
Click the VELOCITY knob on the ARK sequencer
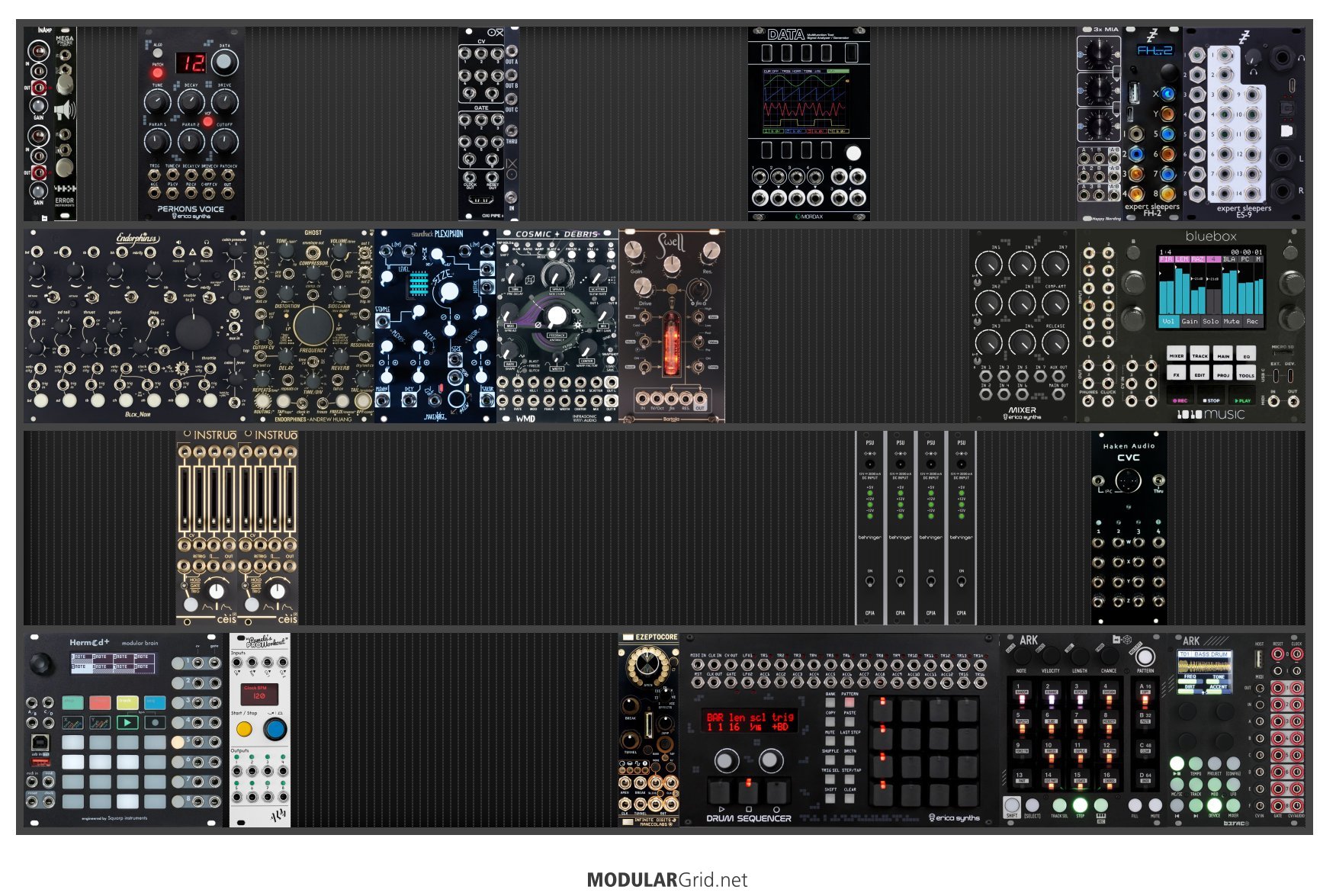coord(1051,656)
